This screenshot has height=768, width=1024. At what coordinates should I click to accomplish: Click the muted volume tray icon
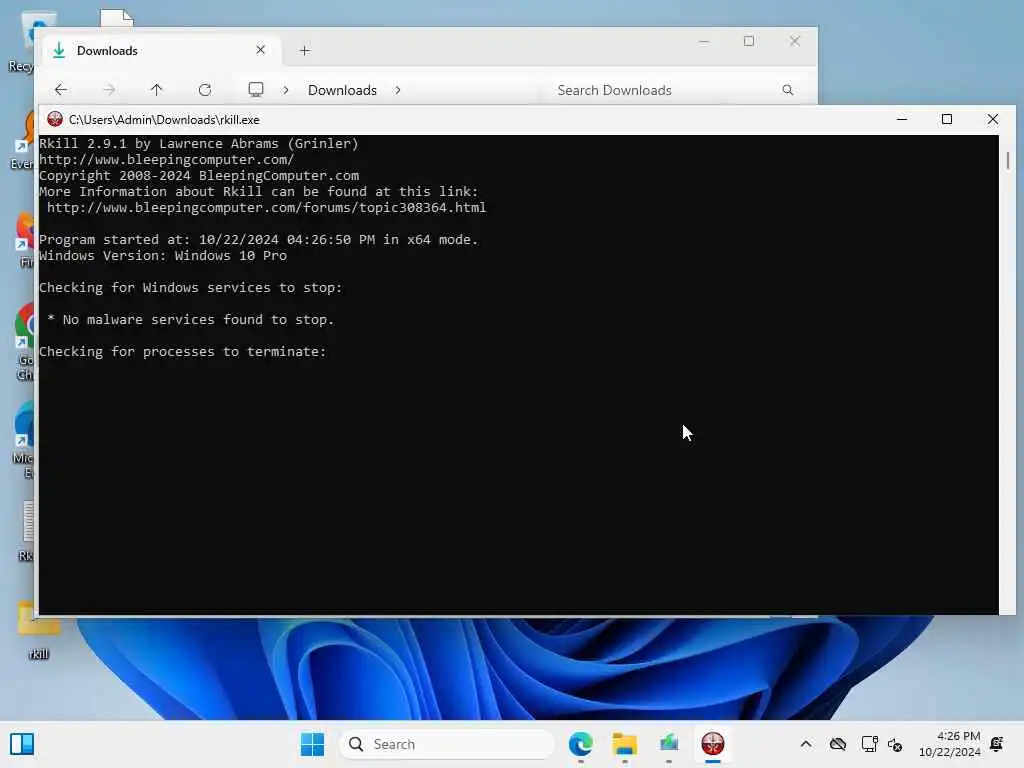point(895,744)
